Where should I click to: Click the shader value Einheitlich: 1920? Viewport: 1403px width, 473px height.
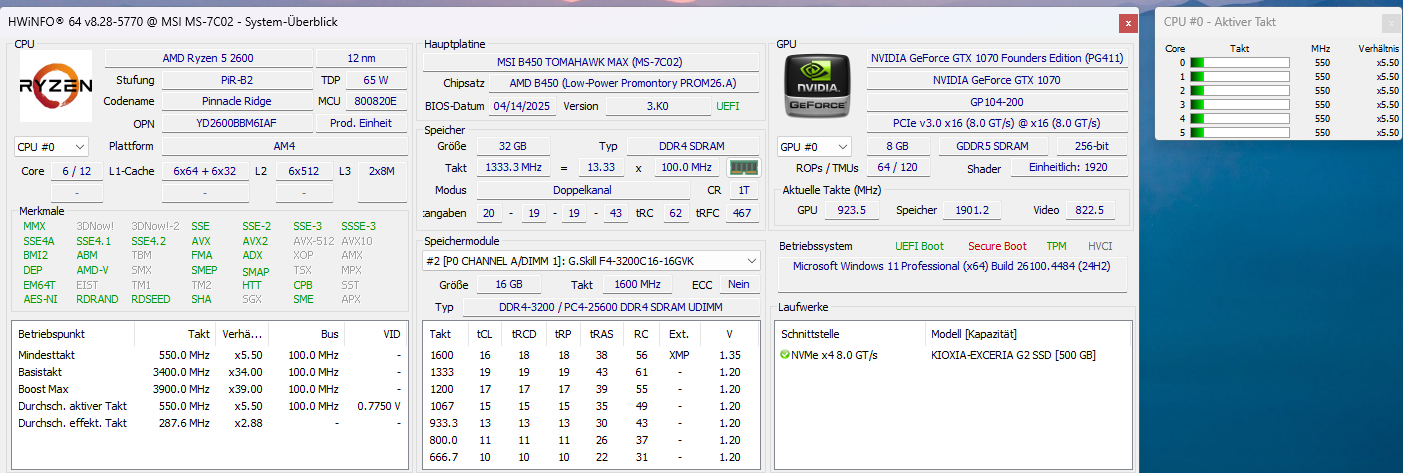click(1067, 168)
